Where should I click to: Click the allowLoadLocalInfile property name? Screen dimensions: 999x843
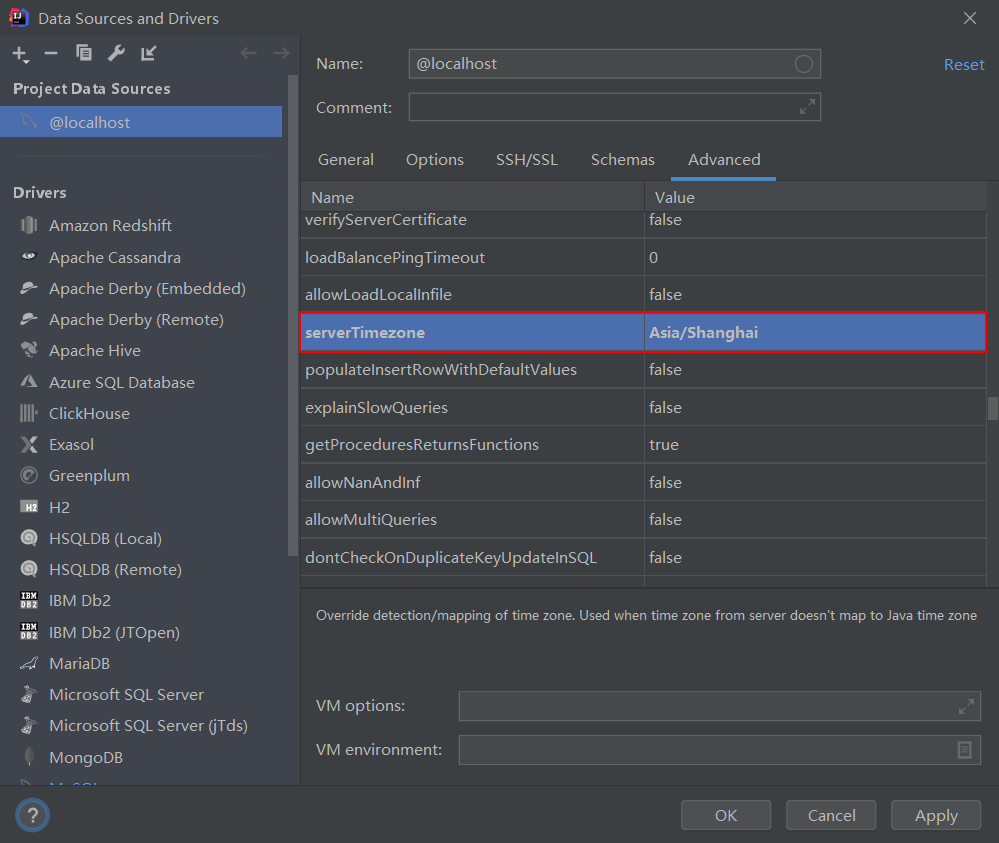(378, 294)
